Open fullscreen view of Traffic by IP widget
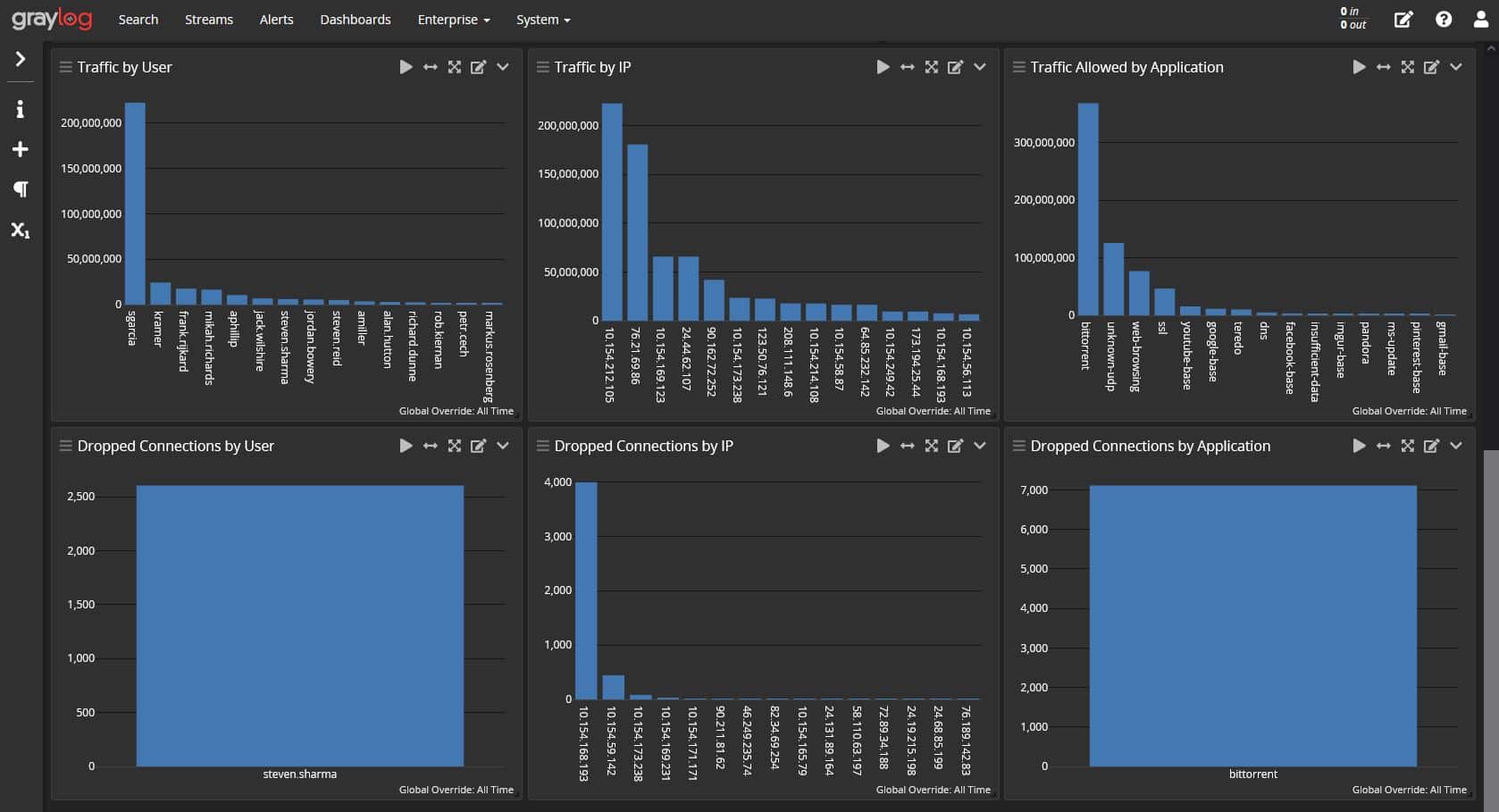The image size is (1499, 812). (932, 67)
